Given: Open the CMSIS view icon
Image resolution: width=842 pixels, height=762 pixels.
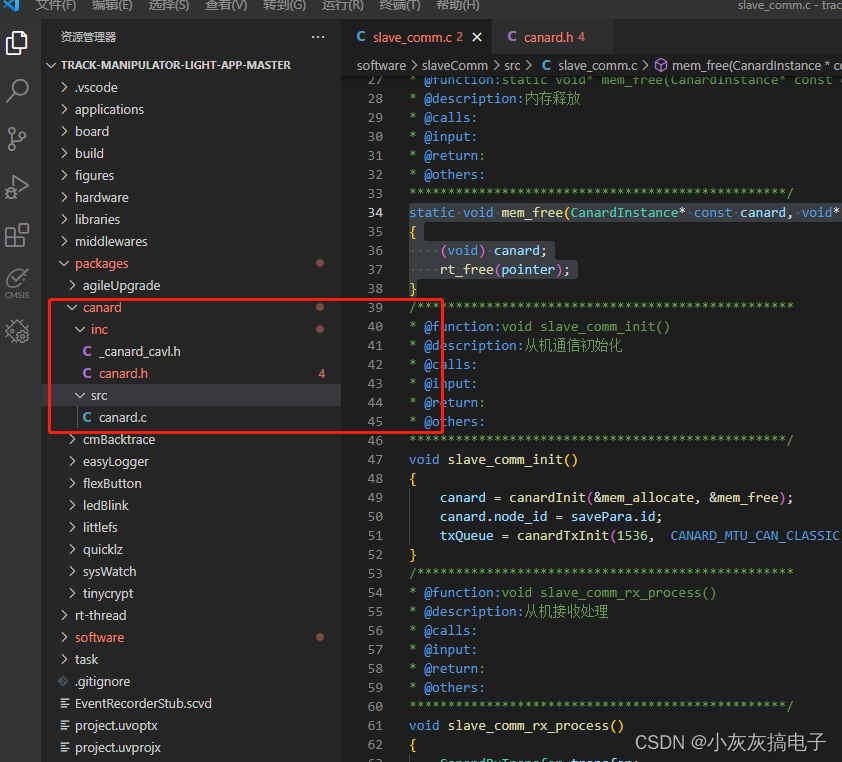Looking at the screenshot, I should point(17,284).
